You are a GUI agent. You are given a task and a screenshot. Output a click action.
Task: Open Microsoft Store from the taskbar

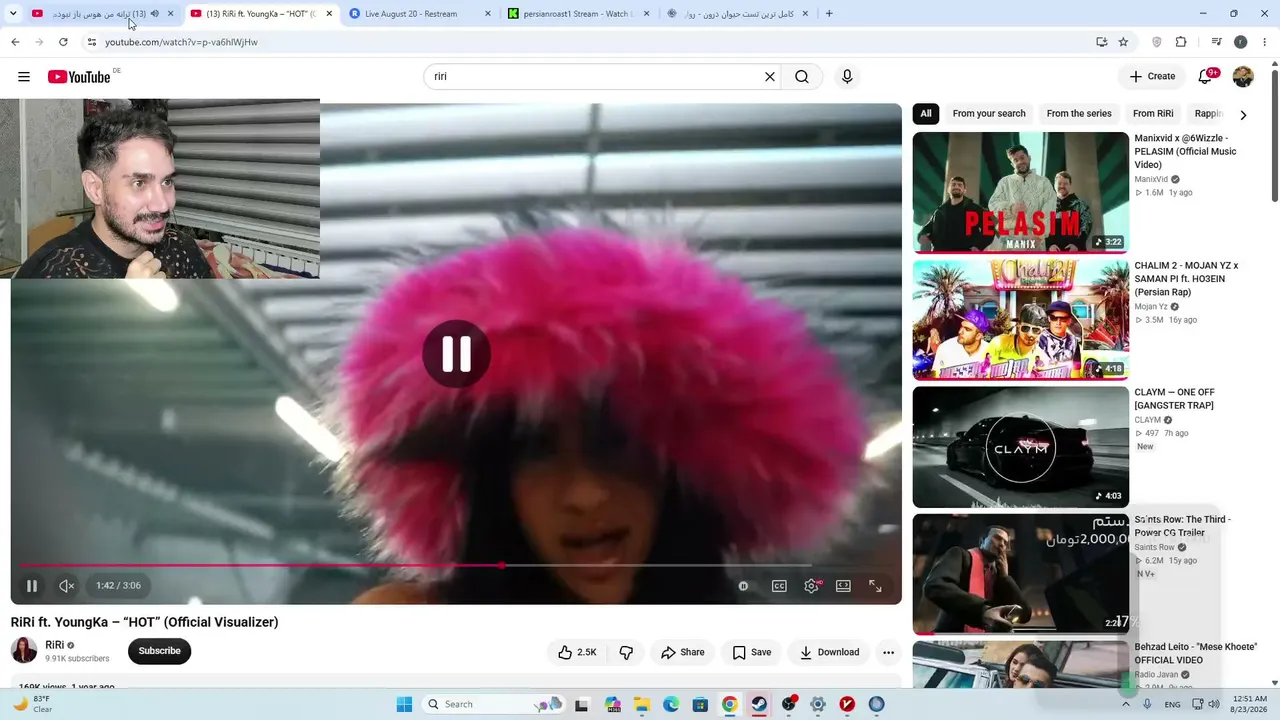pos(700,704)
